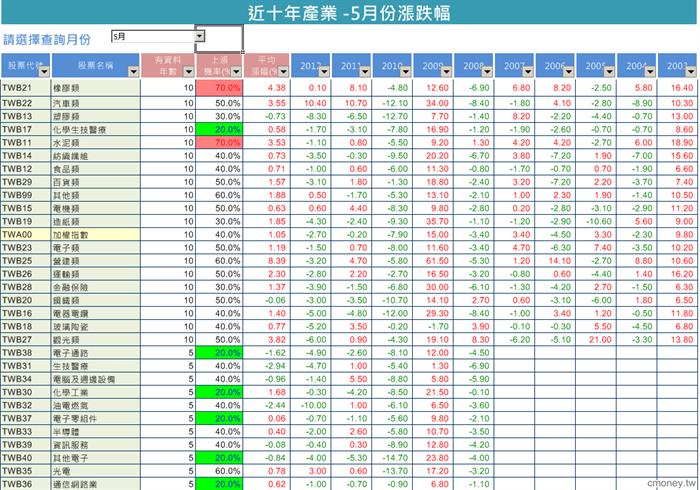
Task: Open filter dropdown for 2012 column
Action: 324,72
